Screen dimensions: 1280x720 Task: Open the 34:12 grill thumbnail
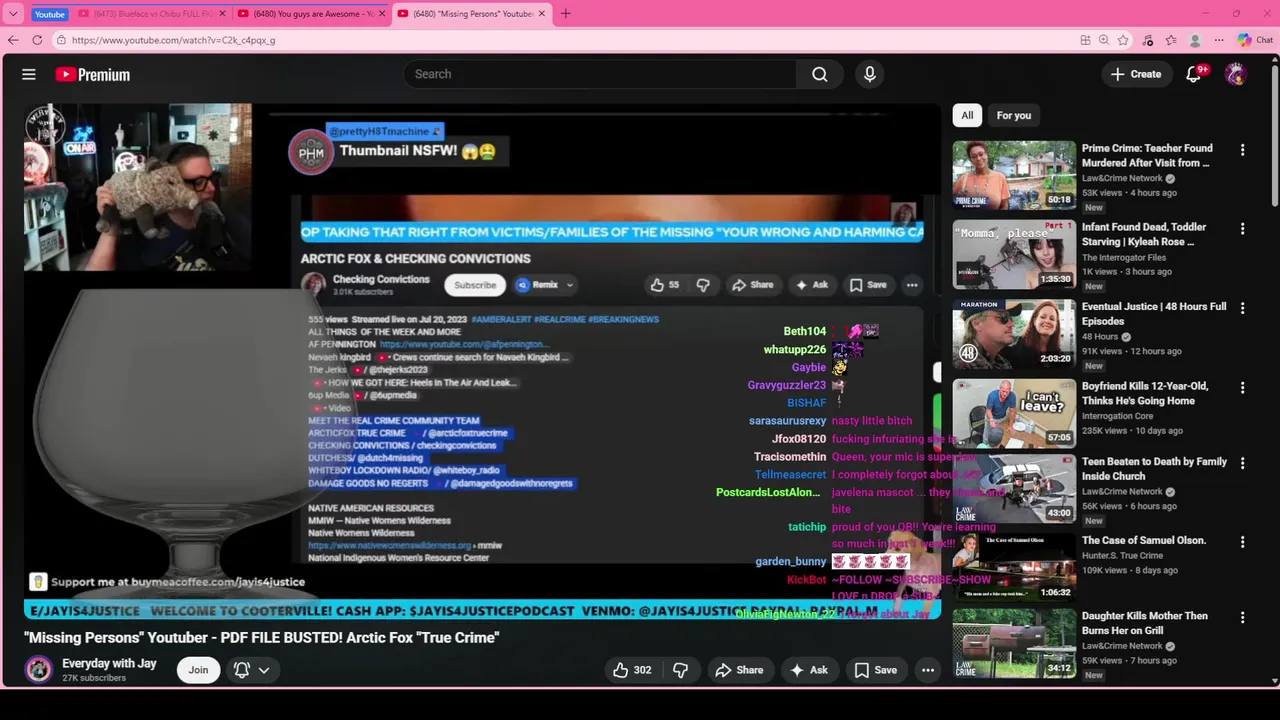coord(1014,643)
